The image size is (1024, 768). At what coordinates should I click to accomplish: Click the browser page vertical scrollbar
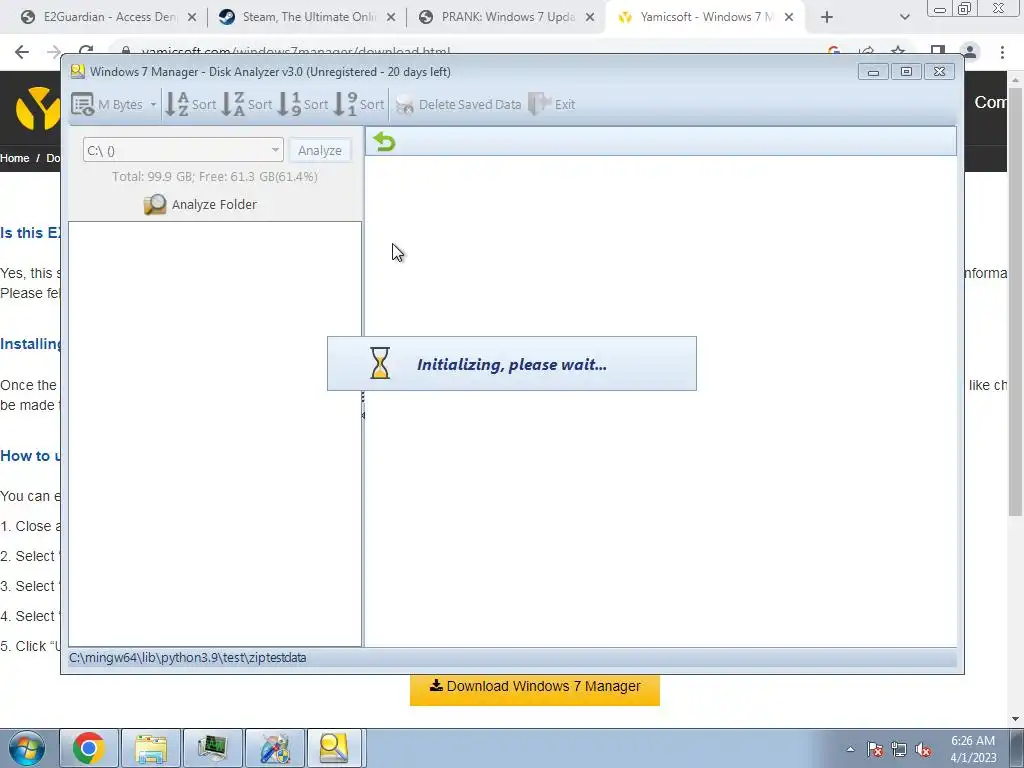pos(1016,300)
